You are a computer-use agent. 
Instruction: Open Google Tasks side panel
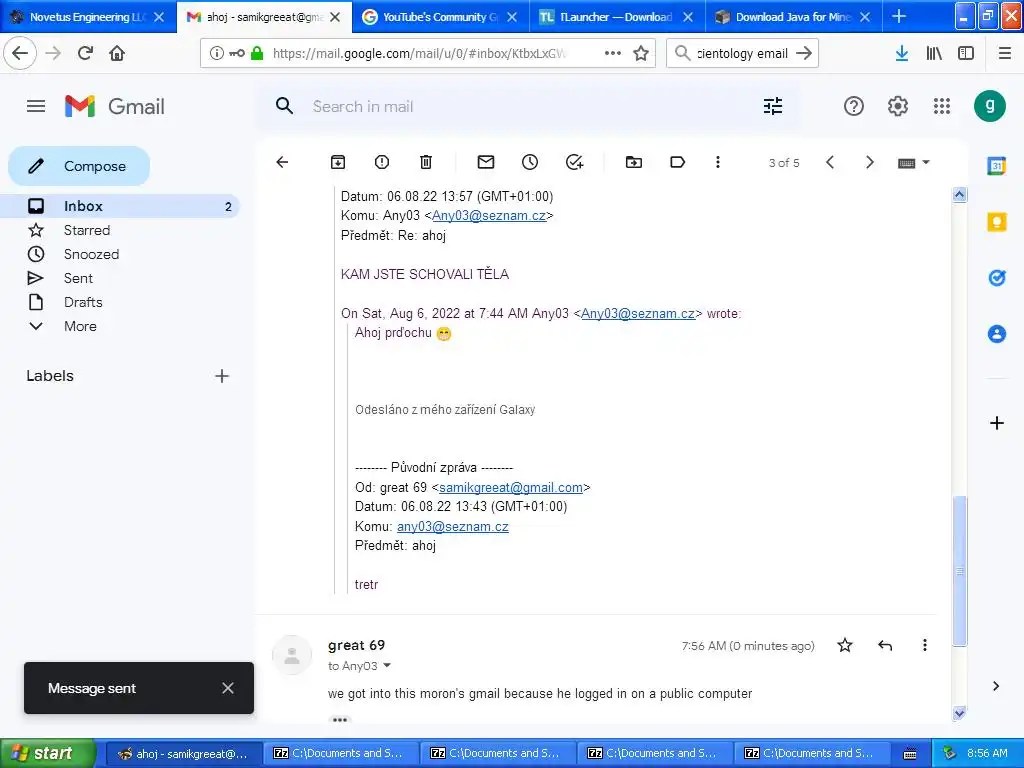(997, 278)
